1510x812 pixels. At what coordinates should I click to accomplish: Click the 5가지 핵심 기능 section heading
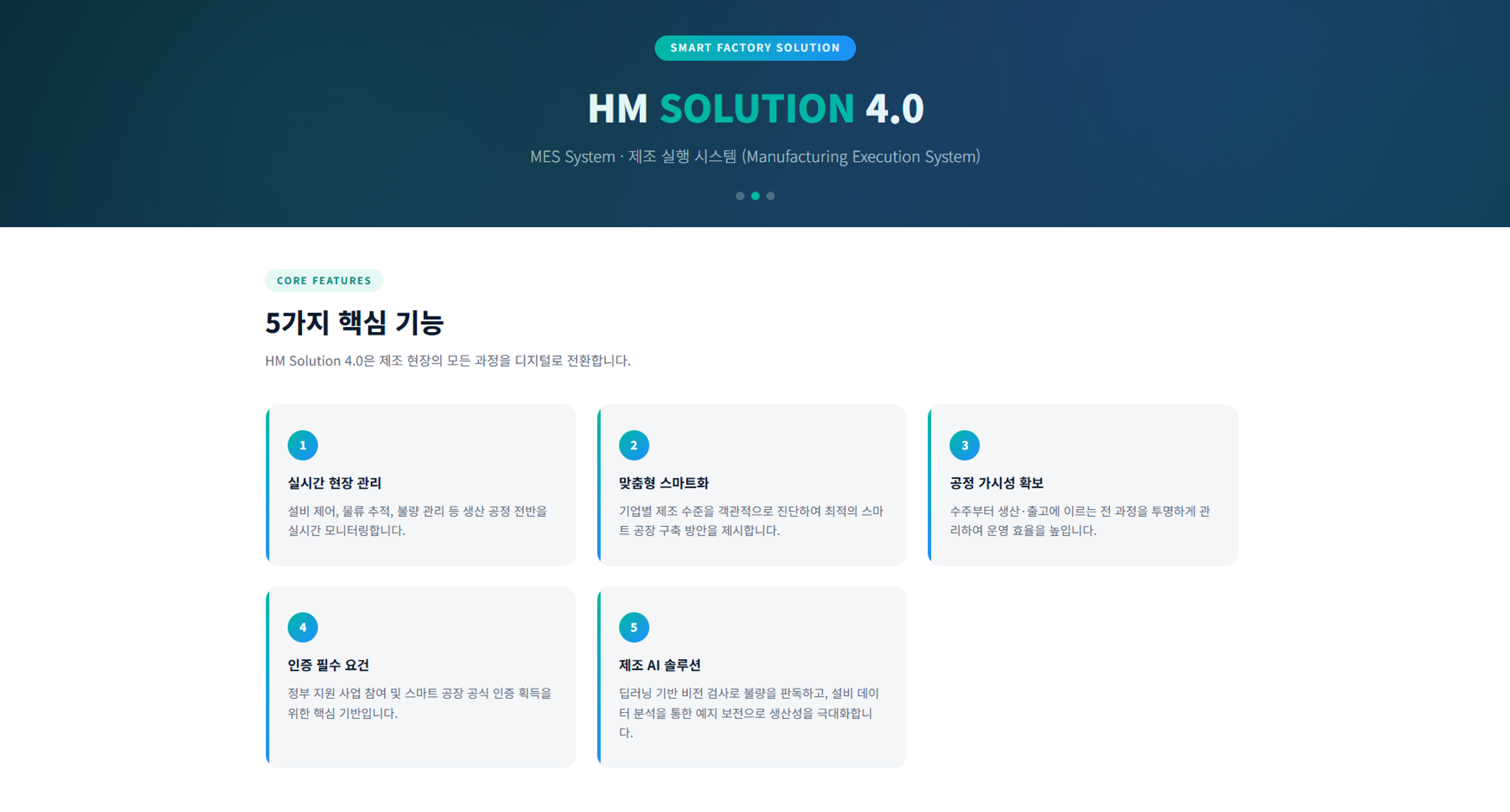coord(354,323)
